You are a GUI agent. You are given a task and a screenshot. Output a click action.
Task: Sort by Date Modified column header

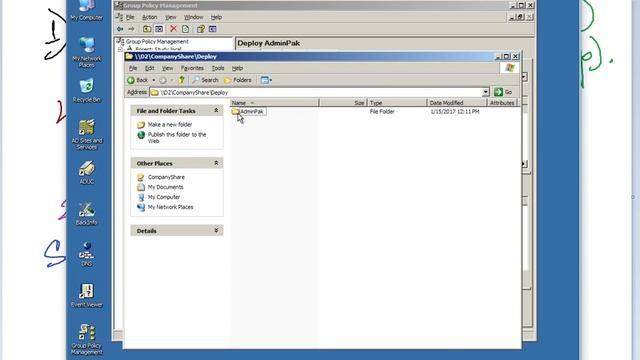[457, 103]
